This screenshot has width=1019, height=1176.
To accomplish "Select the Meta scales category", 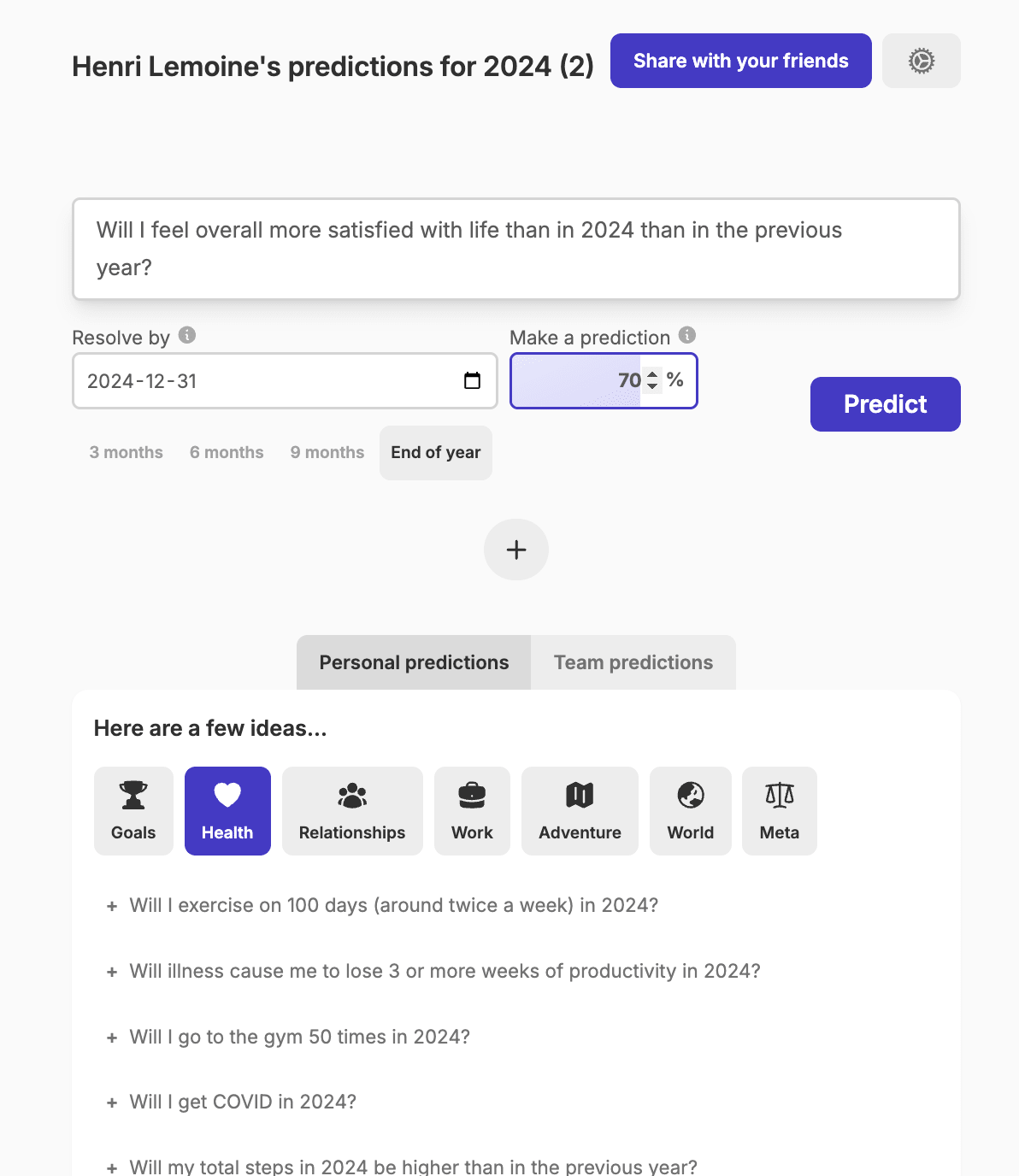I will click(x=779, y=811).
